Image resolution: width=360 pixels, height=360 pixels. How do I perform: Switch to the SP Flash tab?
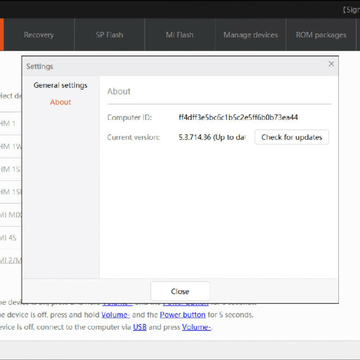109,35
